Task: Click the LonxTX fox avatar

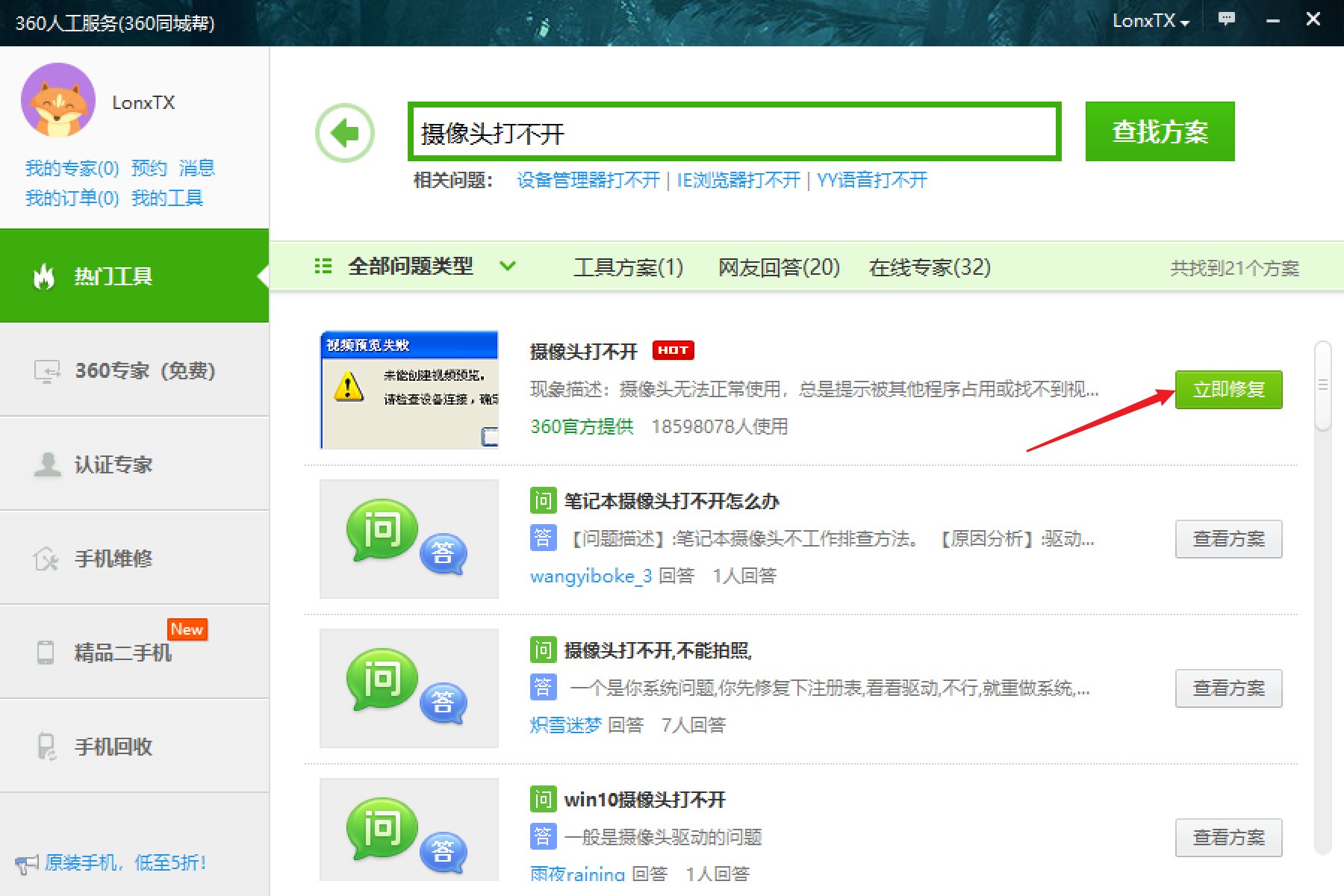Action: (58, 100)
